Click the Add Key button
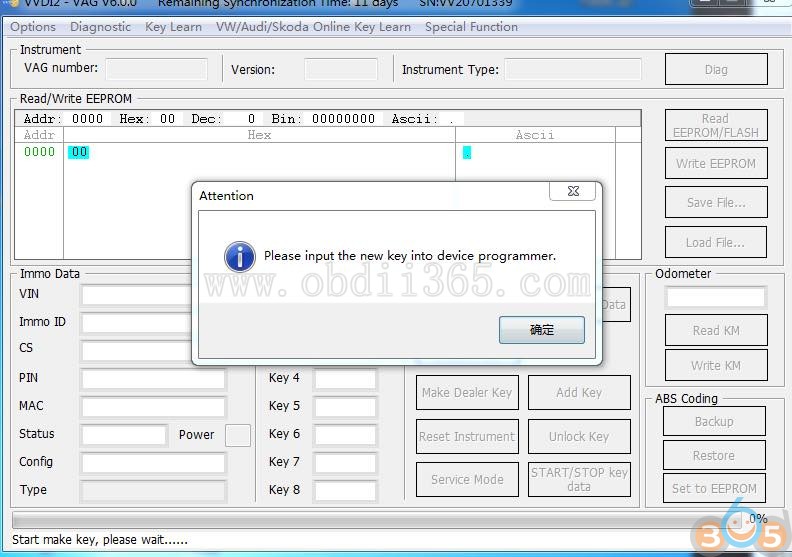The image size is (792, 557). [x=579, y=392]
